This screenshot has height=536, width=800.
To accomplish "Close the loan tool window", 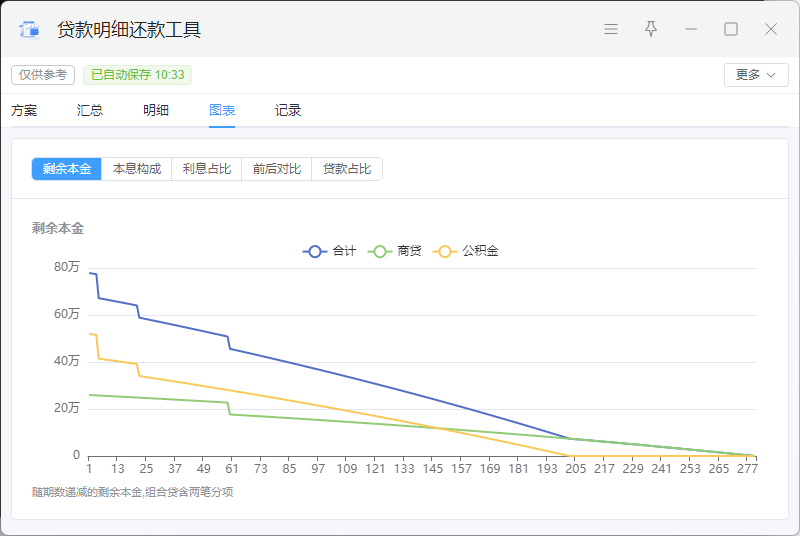I will (x=770, y=29).
